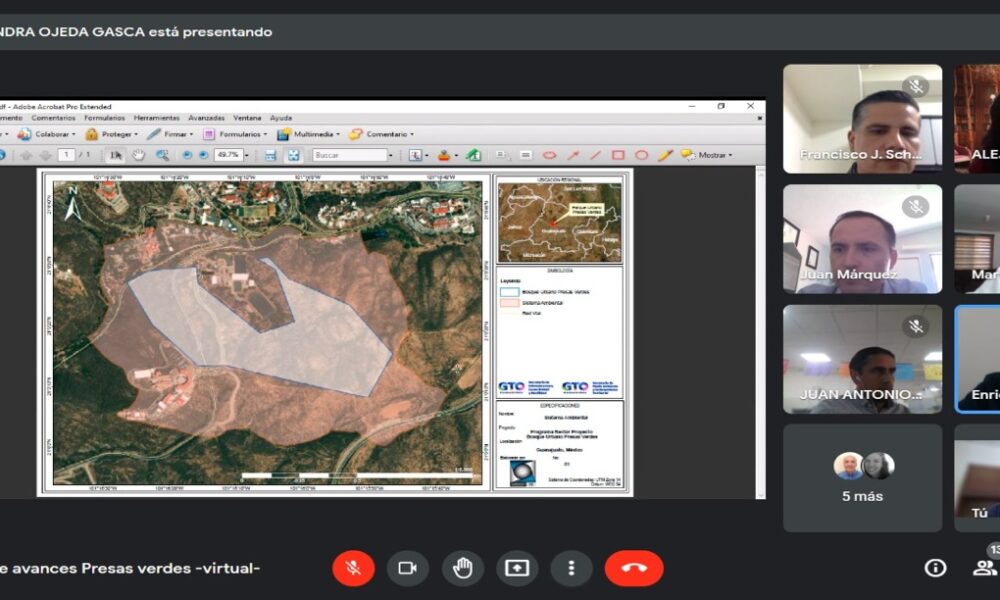Raise your hand in the meeting
The image size is (1000, 600).
(462, 568)
